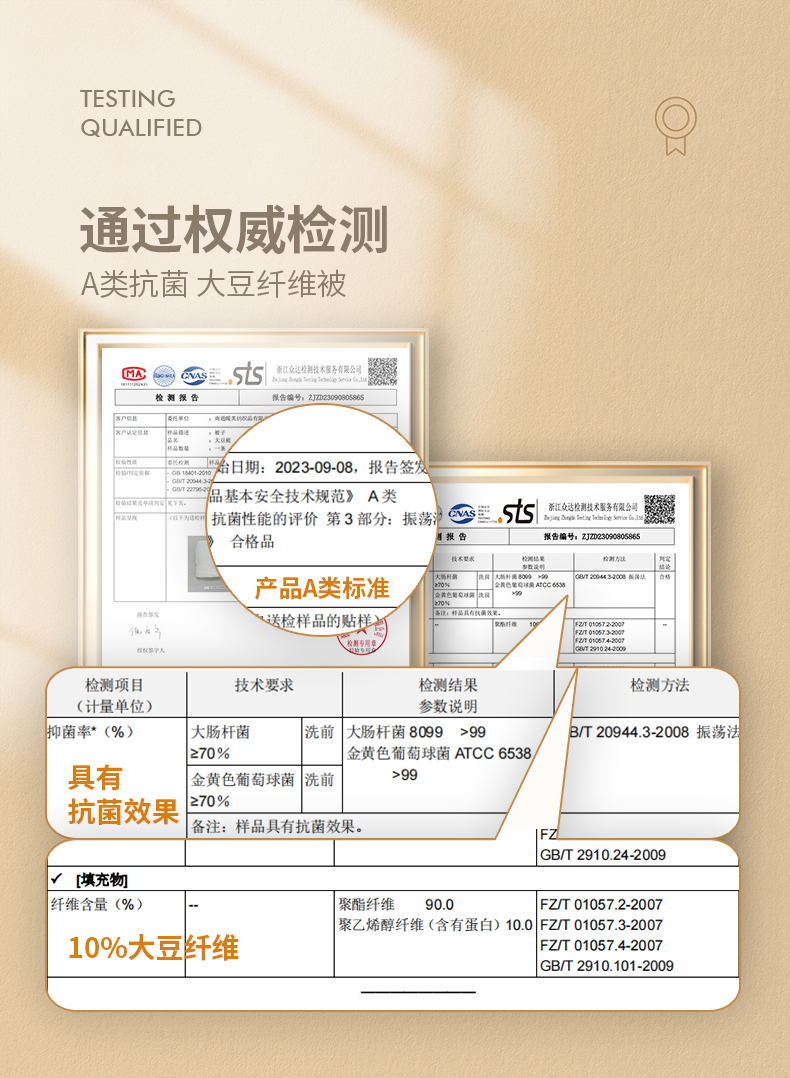The height and width of the screenshot is (1078, 790).
Task: Click 'GB/T 20944.3-2008 振荡法' in large table
Action: (x=653, y=732)
